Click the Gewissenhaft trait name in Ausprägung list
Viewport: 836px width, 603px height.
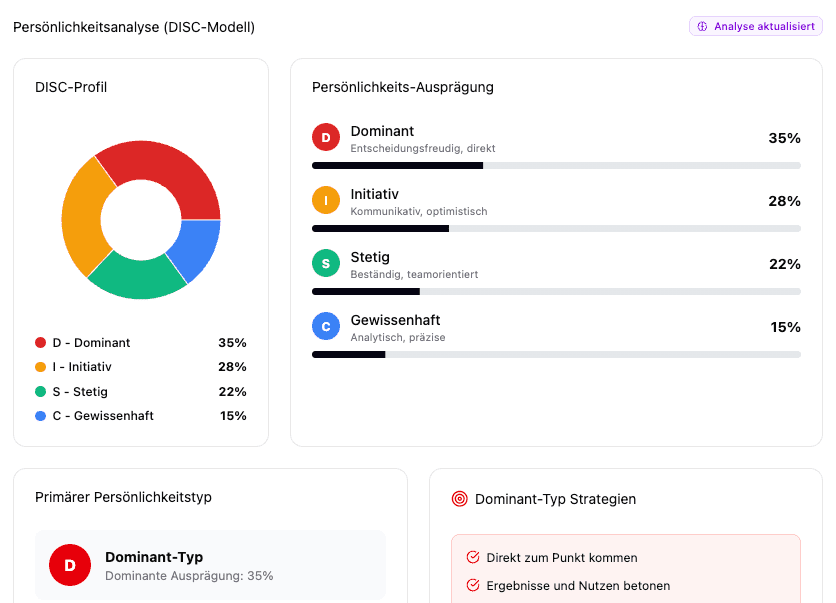395,320
